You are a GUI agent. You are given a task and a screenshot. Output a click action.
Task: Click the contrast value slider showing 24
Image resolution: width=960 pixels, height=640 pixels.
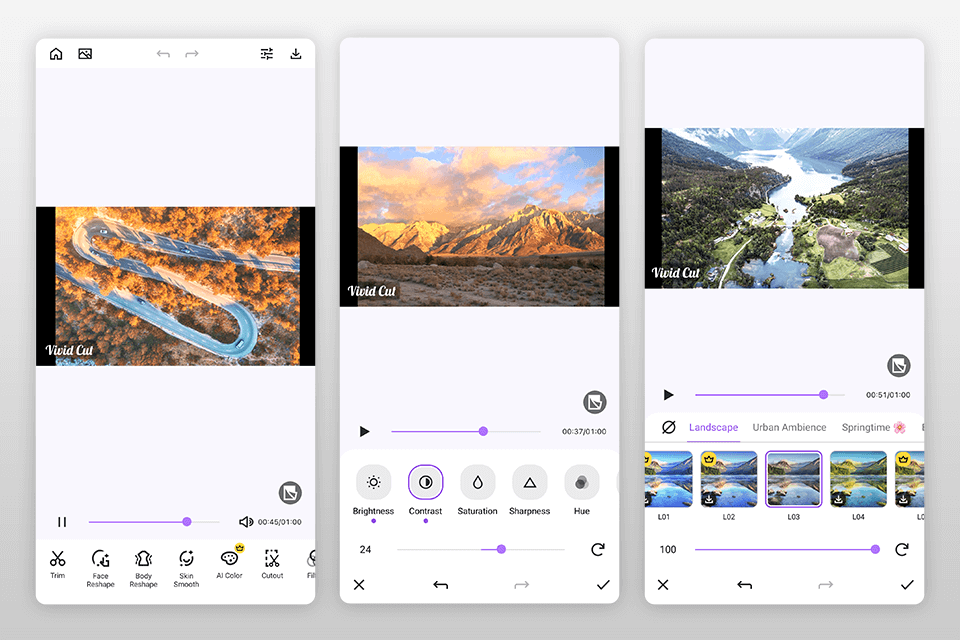coord(481,549)
